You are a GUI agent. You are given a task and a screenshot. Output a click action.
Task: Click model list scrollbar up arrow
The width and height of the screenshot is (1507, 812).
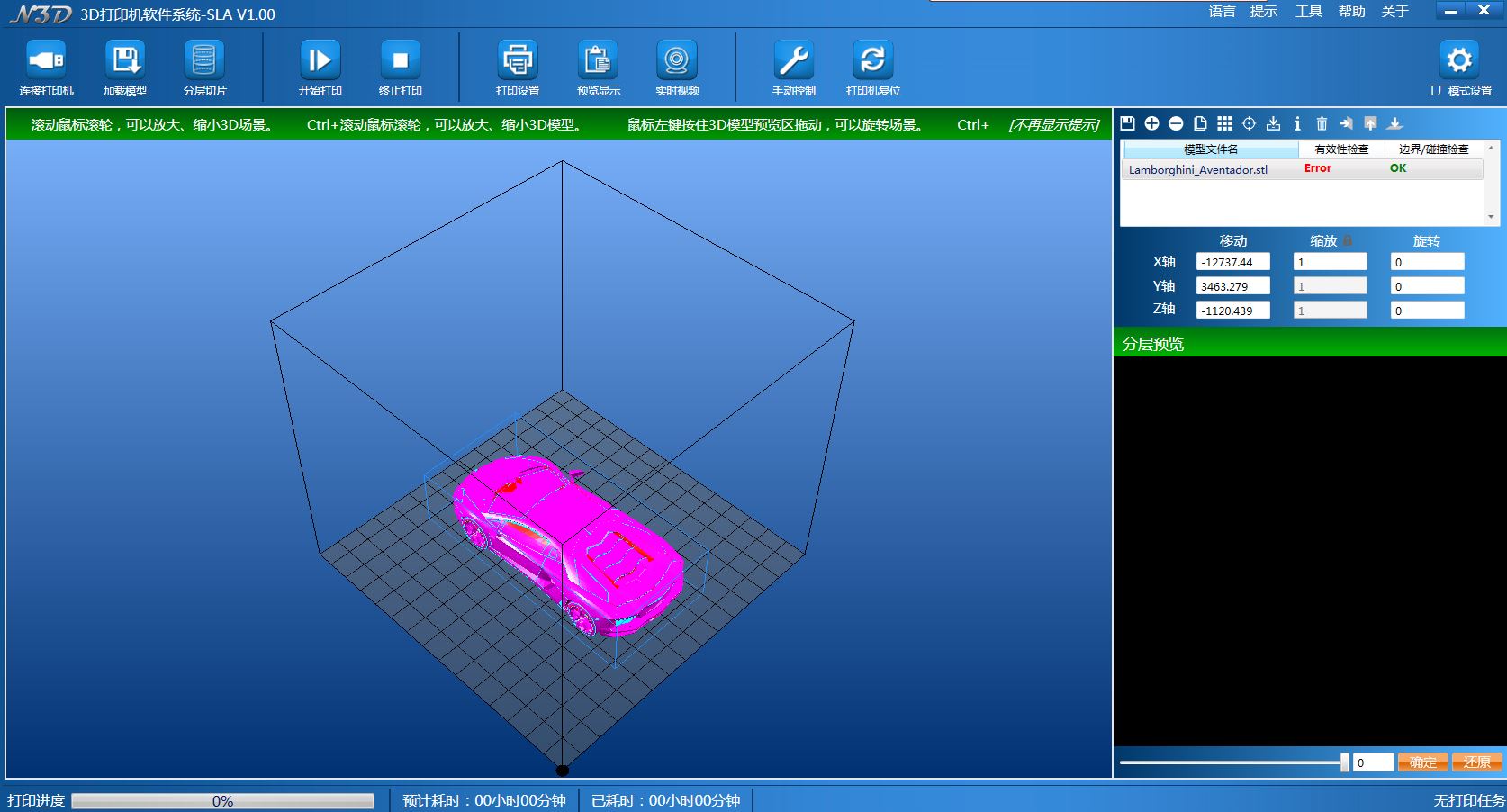coord(1491,148)
